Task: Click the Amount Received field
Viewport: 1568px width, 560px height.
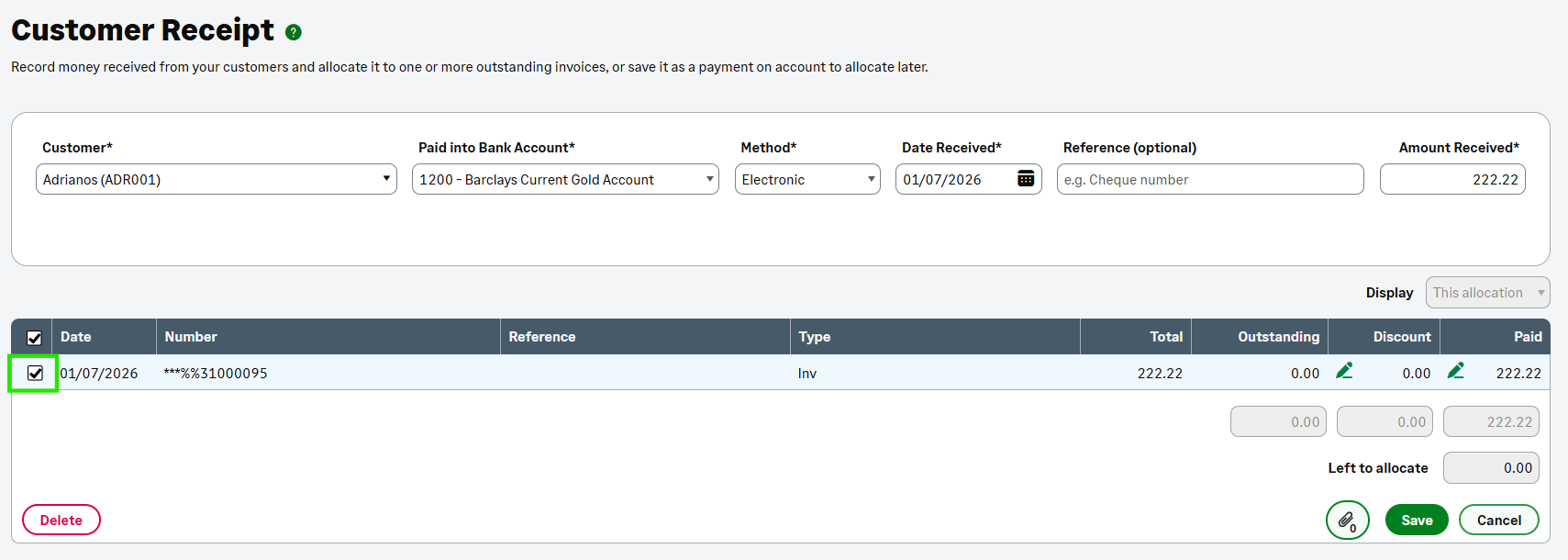Action: [x=1452, y=179]
